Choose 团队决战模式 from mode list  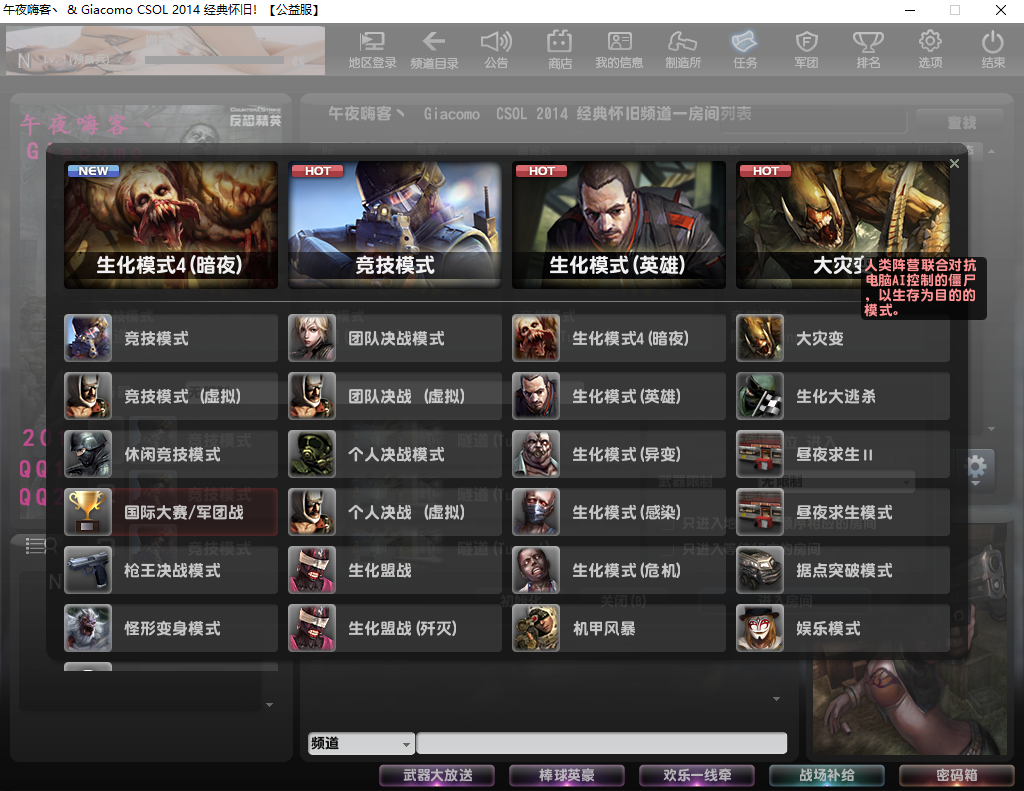tap(395, 339)
